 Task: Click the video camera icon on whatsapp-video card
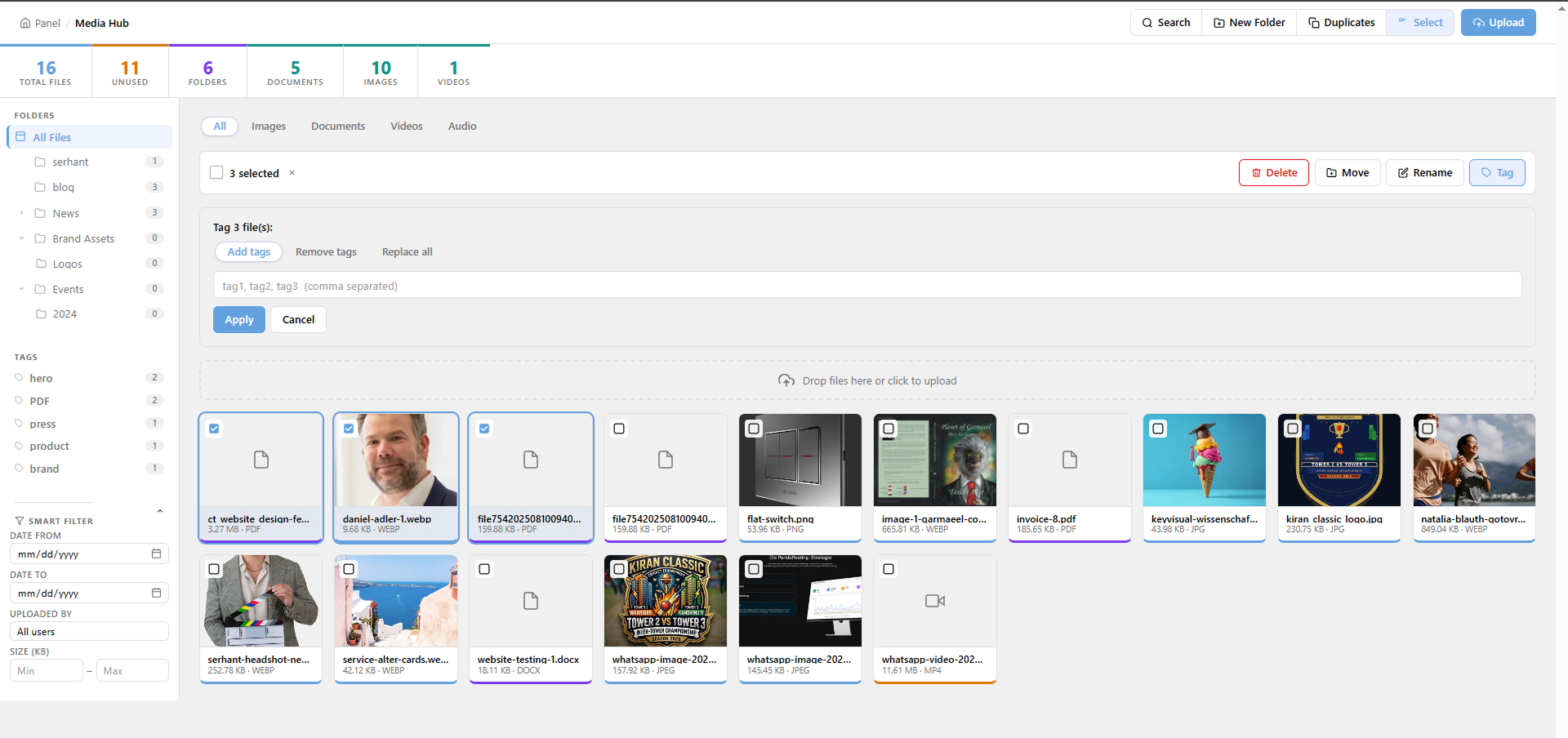(935, 601)
